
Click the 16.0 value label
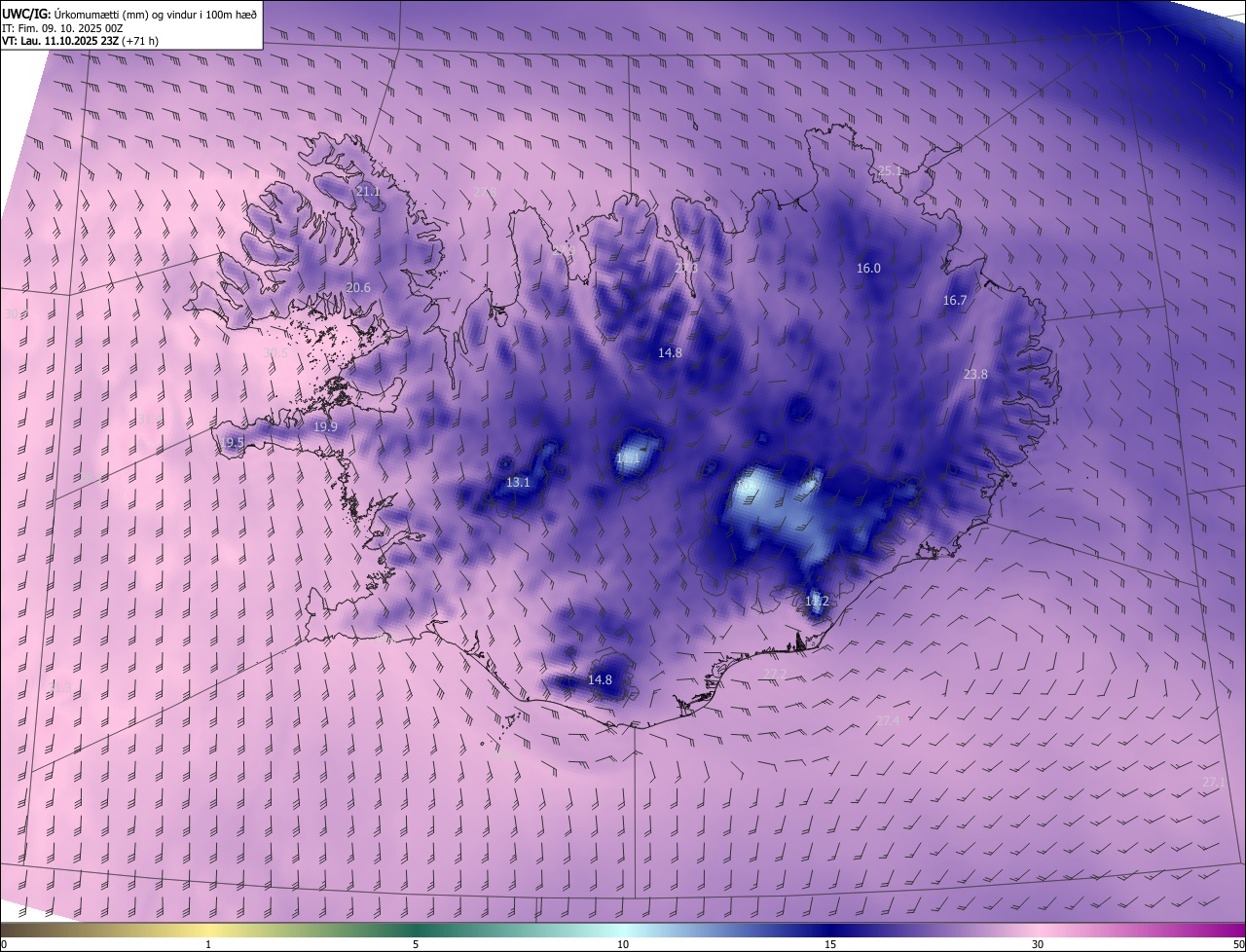pyautogui.click(x=868, y=269)
